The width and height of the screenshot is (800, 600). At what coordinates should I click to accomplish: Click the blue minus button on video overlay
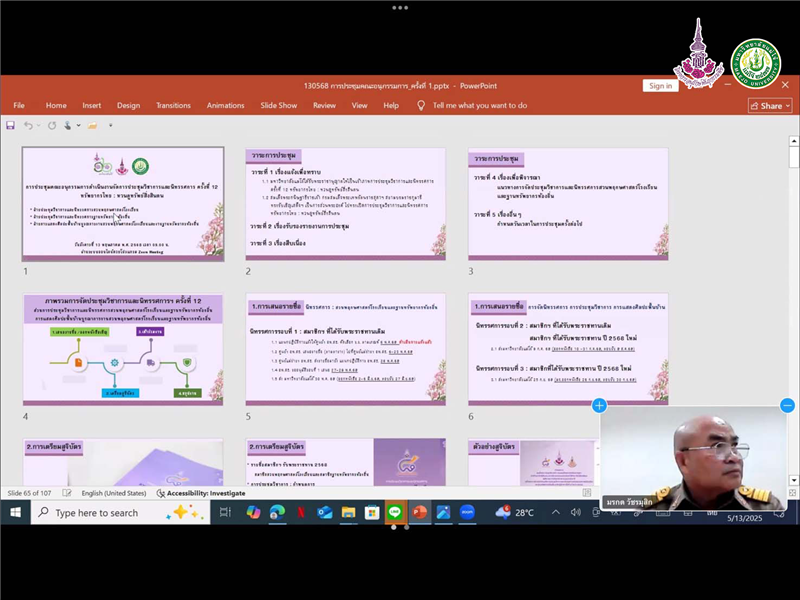787,406
